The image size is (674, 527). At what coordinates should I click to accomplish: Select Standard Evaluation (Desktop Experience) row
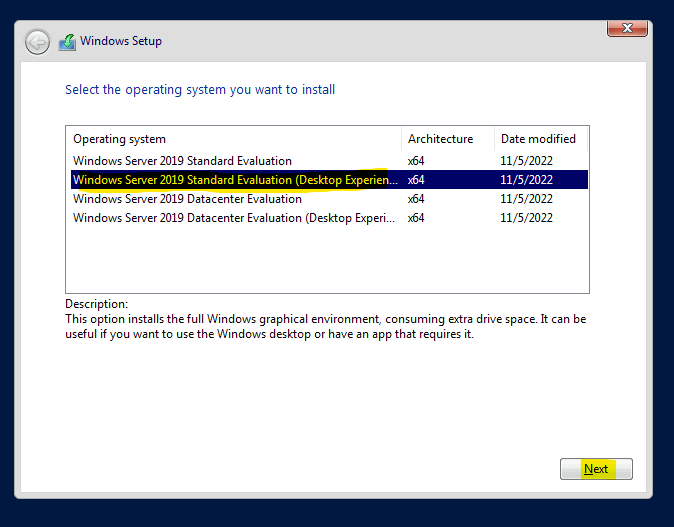[329, 180]
